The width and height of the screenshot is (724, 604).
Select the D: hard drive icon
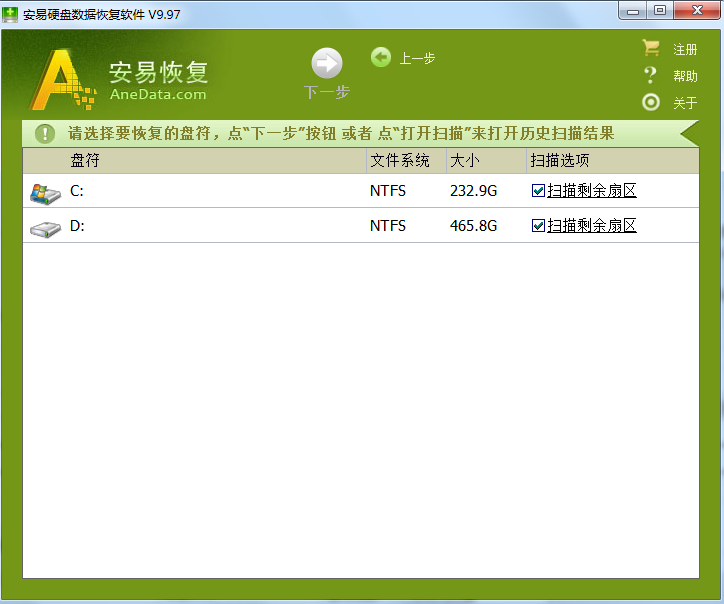(x=45, y=226)
